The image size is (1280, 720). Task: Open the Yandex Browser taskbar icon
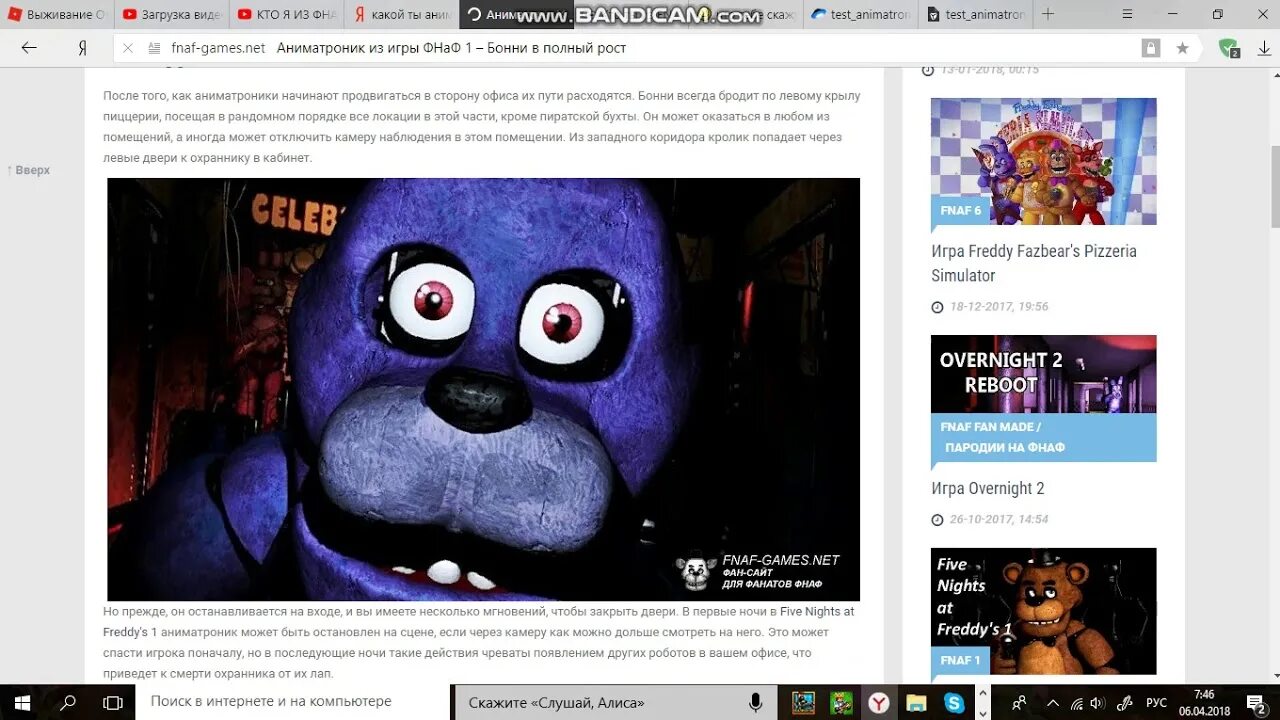pyautogui.click(x=879, y=703)
